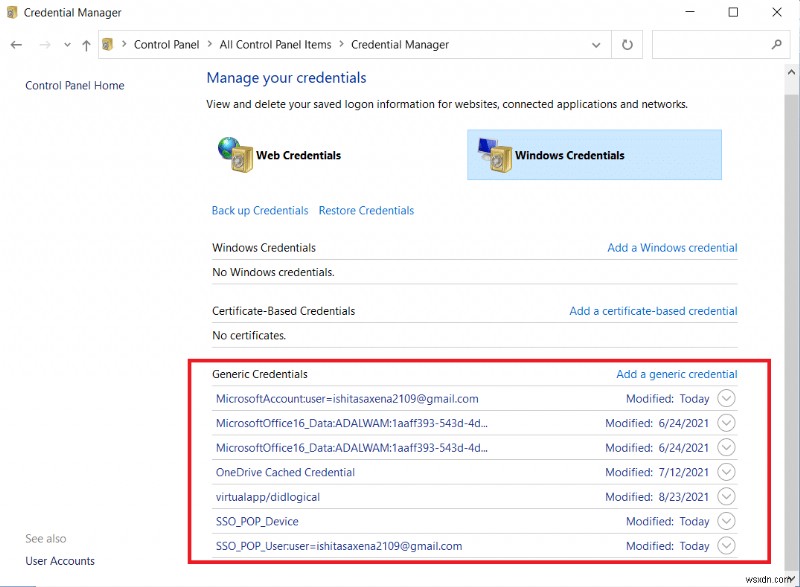Click the forward navigation arrow
The height and width of the screenshot is (587, 800).
pos(43,44)
